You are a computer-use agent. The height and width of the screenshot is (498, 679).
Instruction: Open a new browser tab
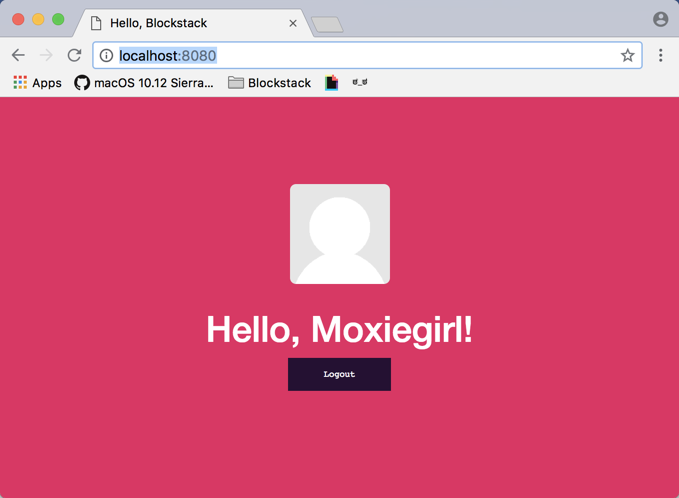(x=327, y=24)
